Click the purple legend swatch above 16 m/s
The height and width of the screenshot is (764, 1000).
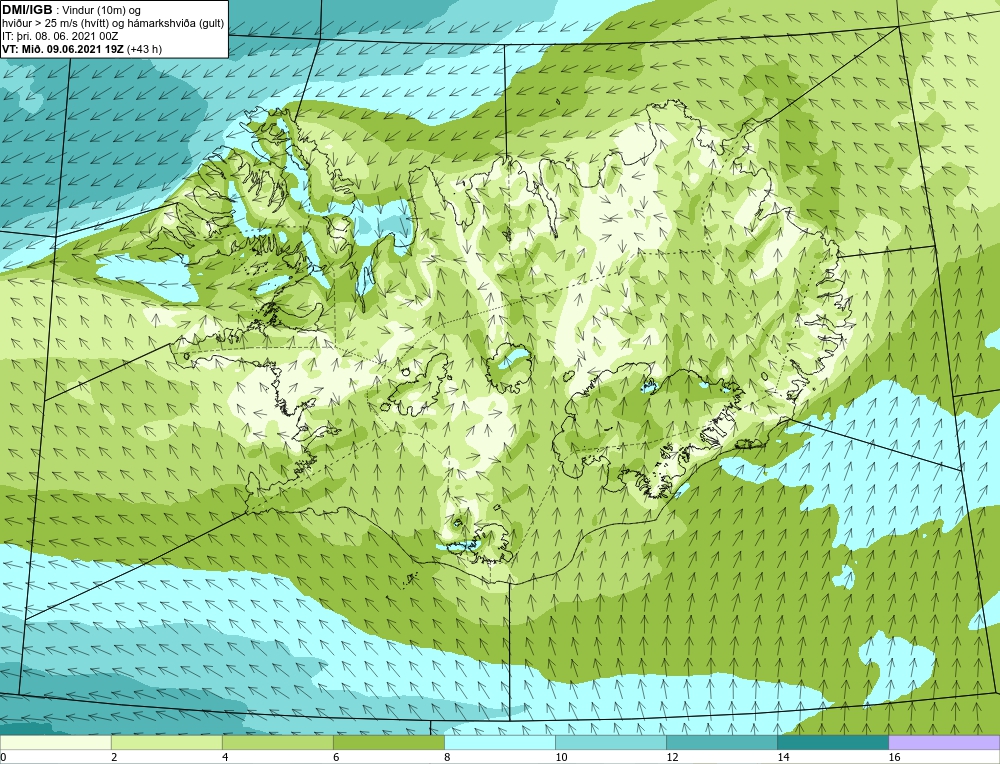coord(944,742)
